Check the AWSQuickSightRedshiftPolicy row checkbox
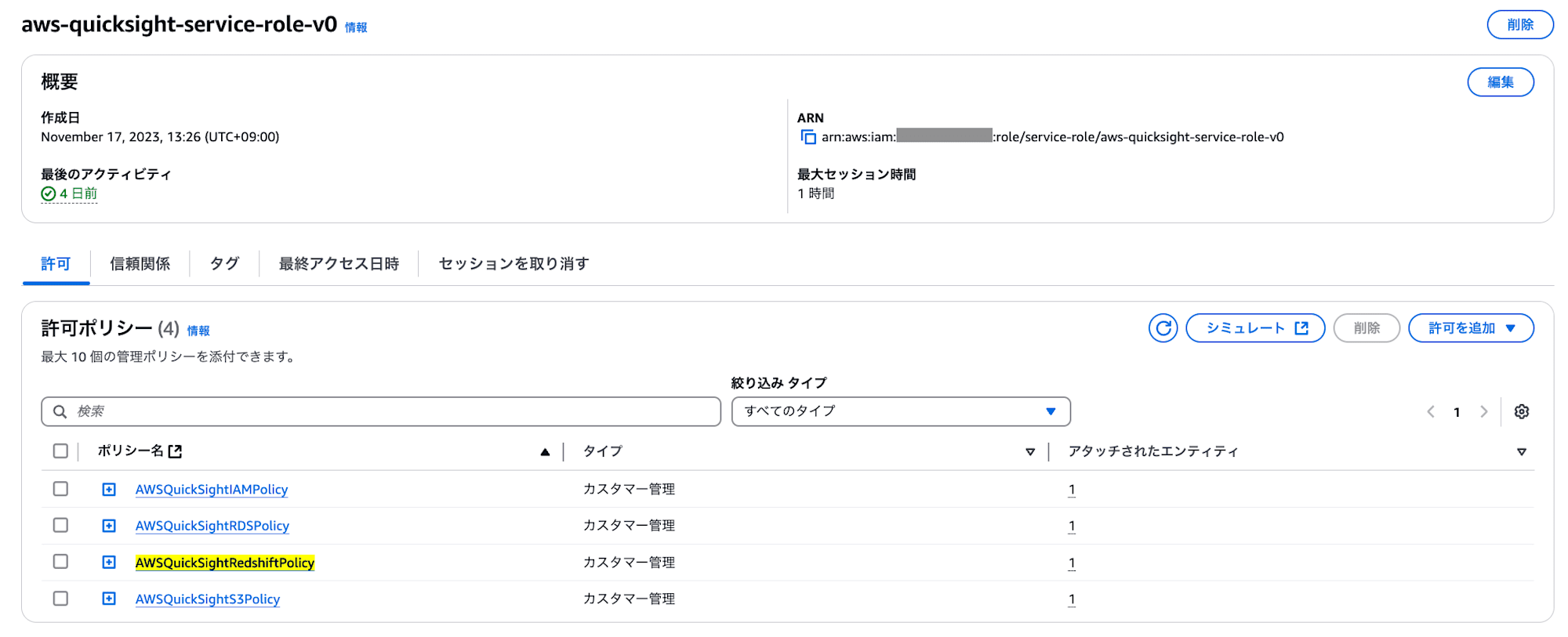The width and height of the screenshot is (1568, 637). (60, 562)
